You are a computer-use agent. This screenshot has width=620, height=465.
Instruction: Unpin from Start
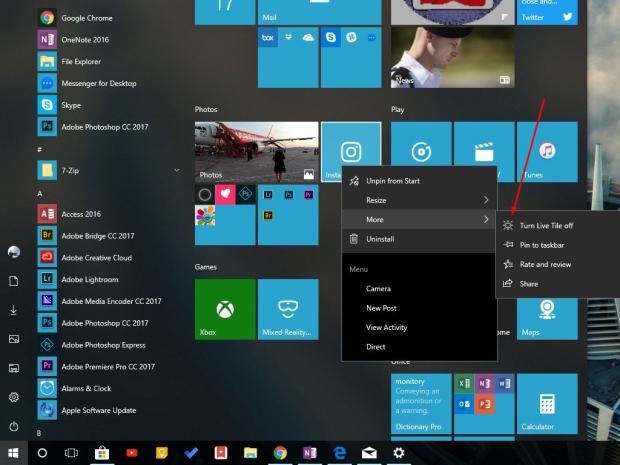tap(392, 181)
